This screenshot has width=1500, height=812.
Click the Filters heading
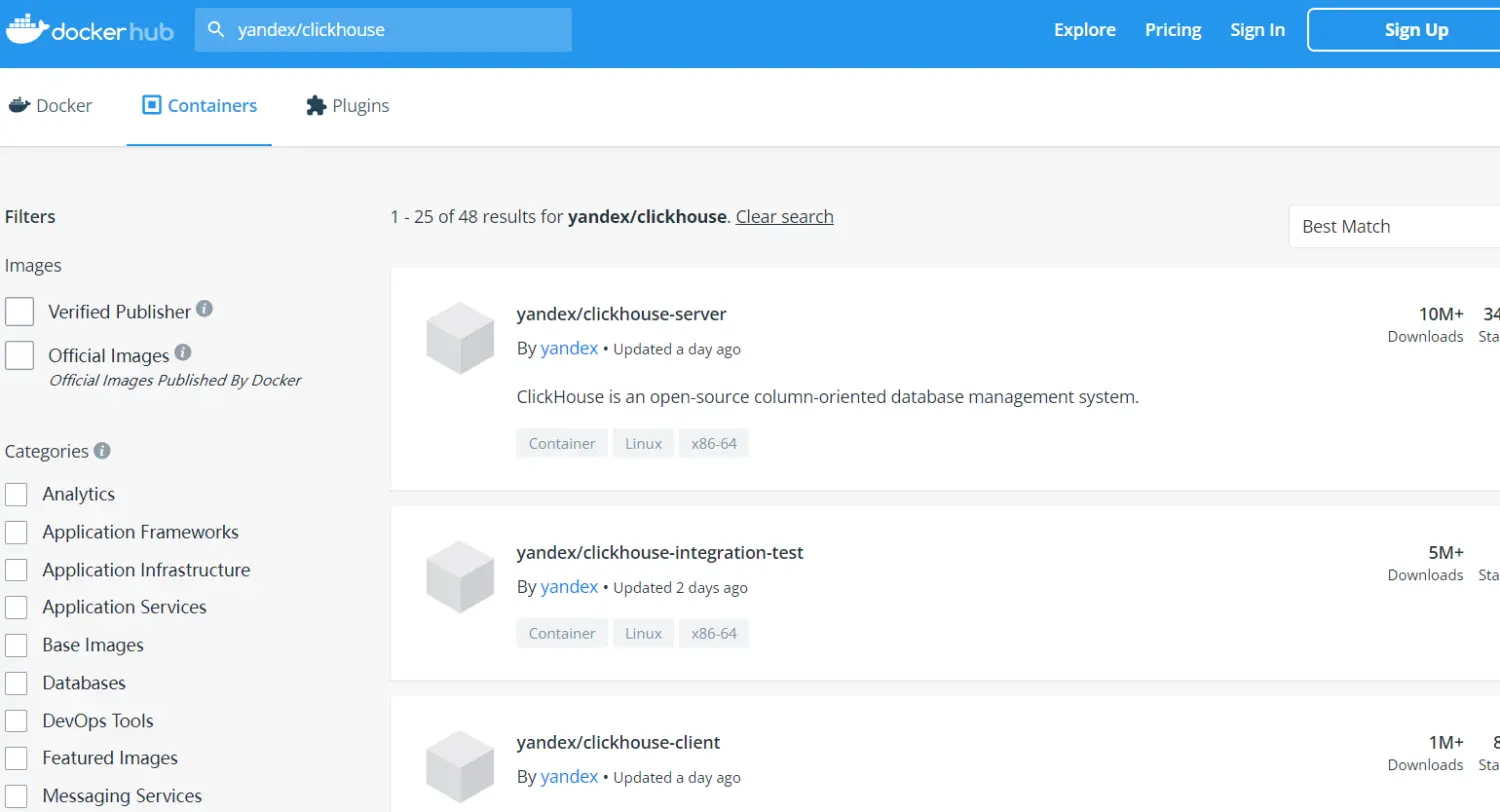coord(30,217)
